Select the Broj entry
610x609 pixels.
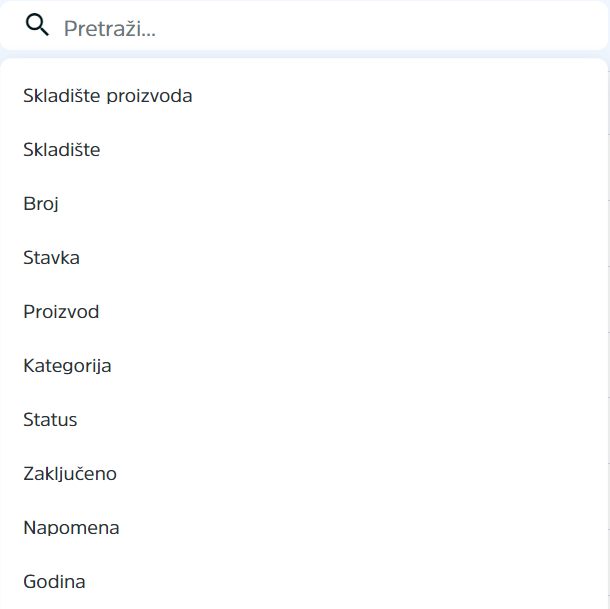(x=304, y=204)
